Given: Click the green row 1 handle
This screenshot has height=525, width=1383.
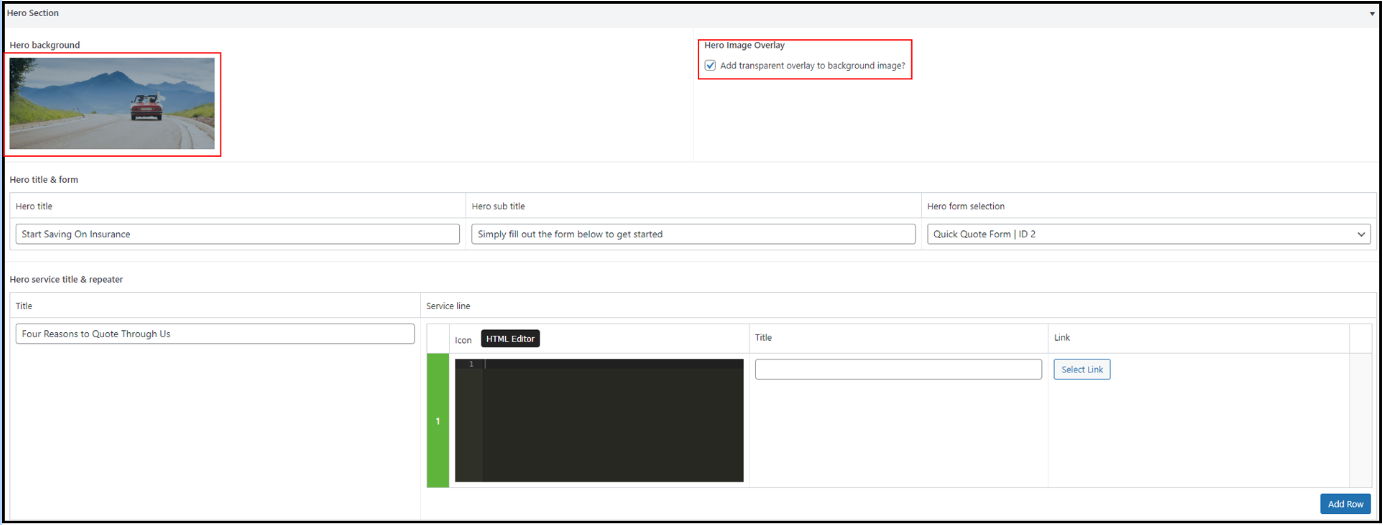Looking at the screenshot, I should pyautogui.click(x=438, y=420).
